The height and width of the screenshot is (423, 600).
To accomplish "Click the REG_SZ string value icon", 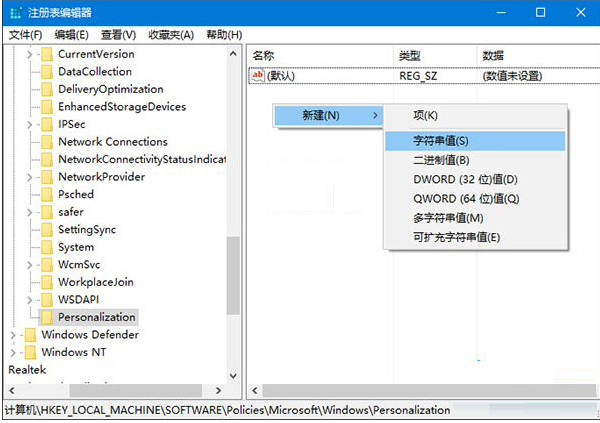I will pyautogui.click(x=258, y=76).
